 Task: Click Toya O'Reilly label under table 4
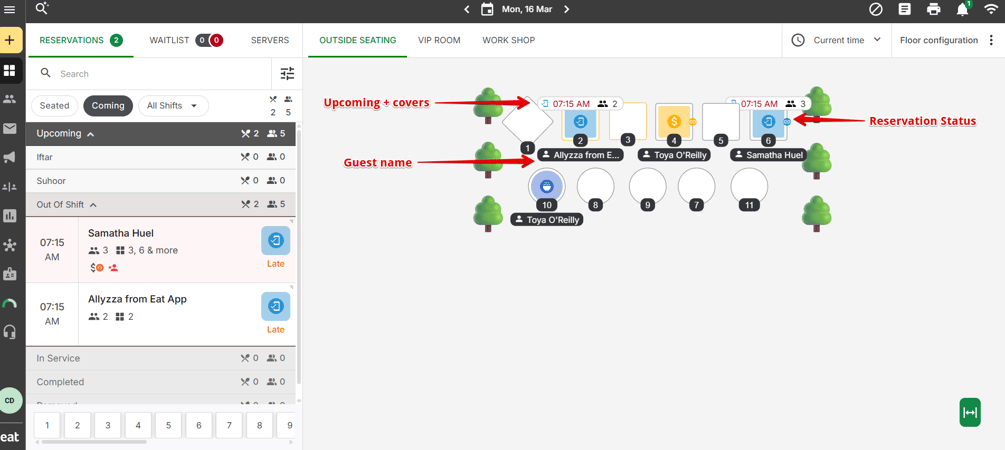click(x=674, y=154)
